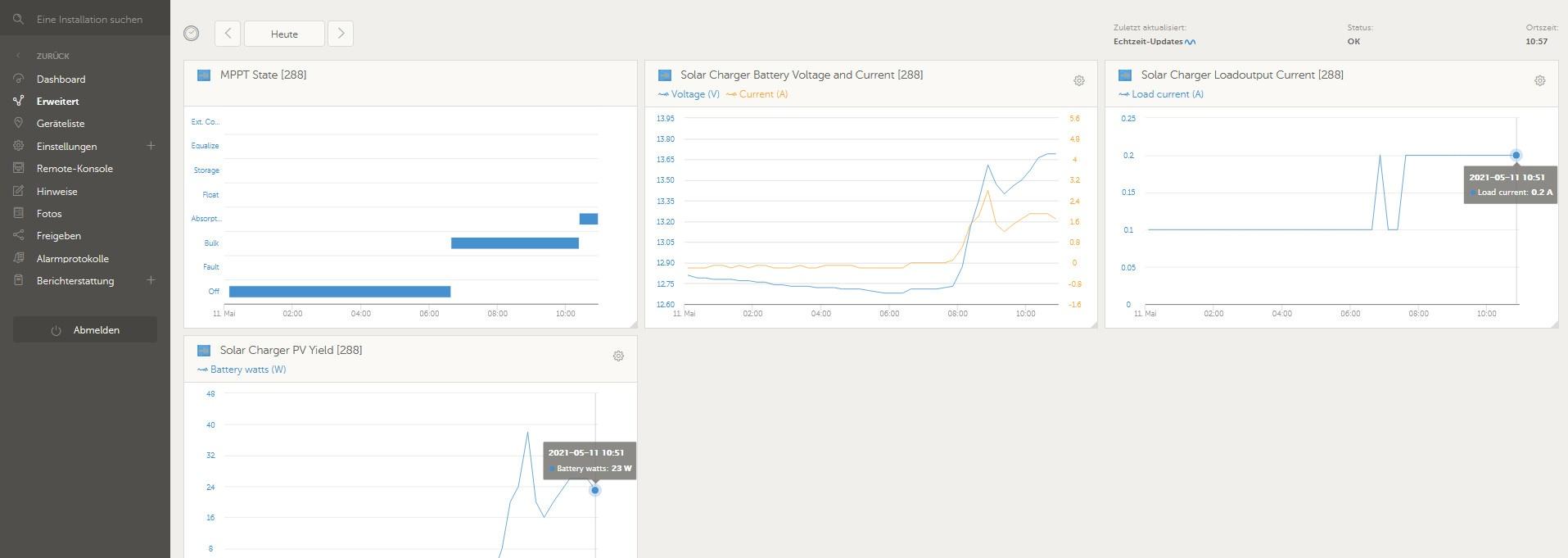Click the search magnifier icon
Viewport: 1568px width, 558px height.
pos(18,19)
